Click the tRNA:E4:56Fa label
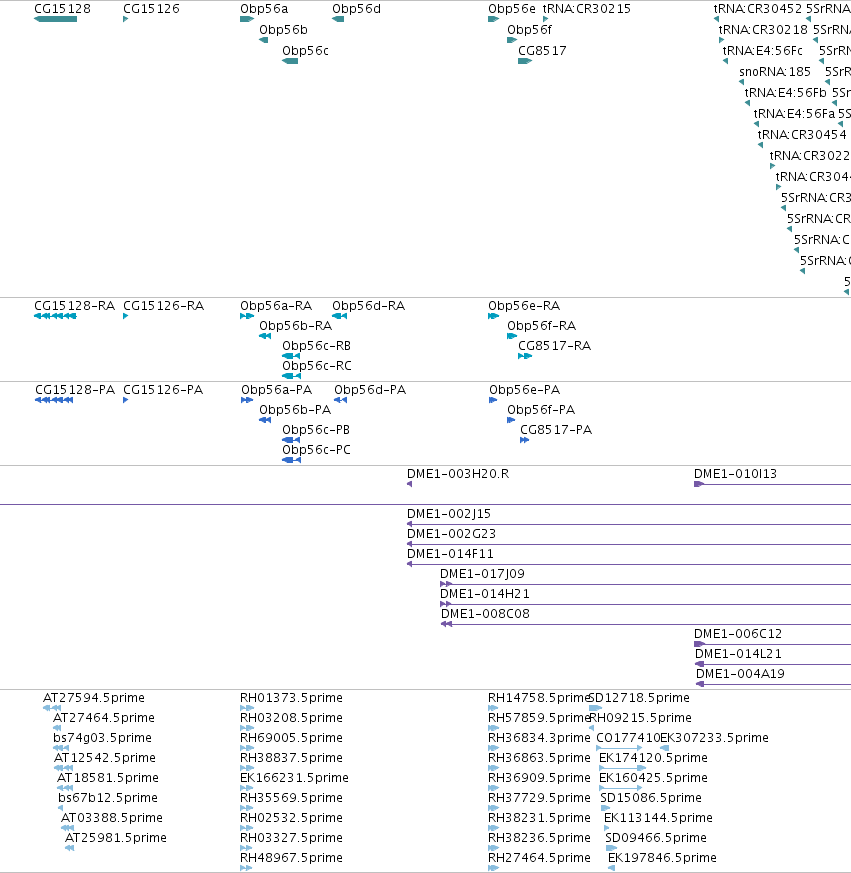851x873 pixels. tap(794, 114)
